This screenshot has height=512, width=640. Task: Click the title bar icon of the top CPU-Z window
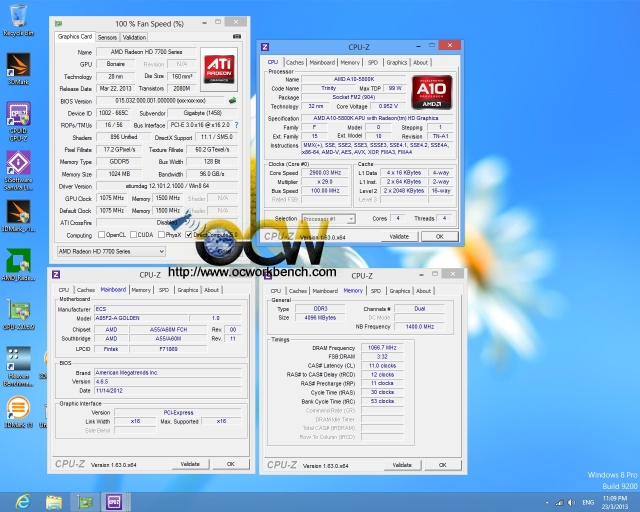(265, 47)
